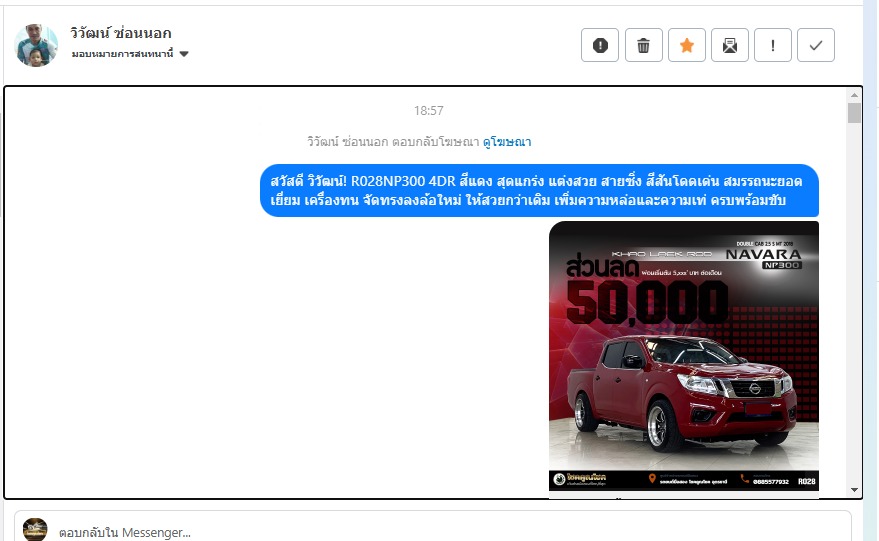Viewport: 879px width, 541px height.
Task: Delete conversation using the trash icon
Action: point(644,45)
